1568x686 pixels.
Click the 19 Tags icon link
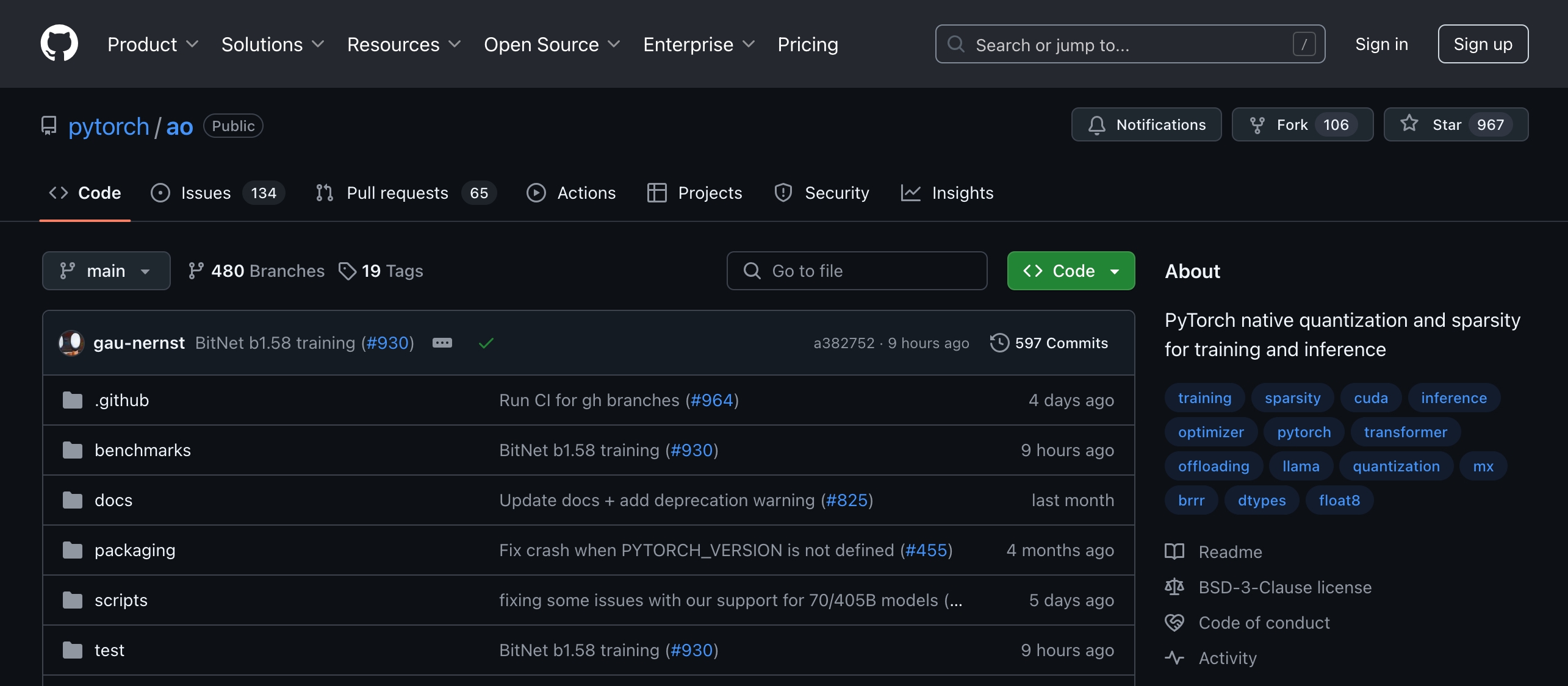click(347, 271)
